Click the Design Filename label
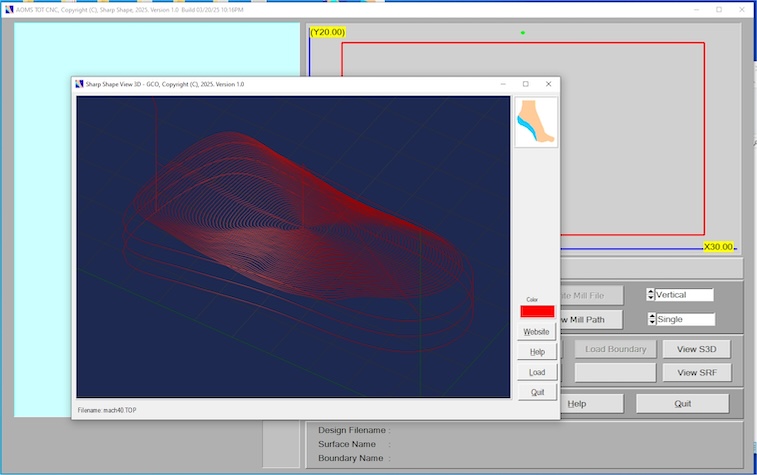This screenshot has width=757, height=475. (354, 430)
